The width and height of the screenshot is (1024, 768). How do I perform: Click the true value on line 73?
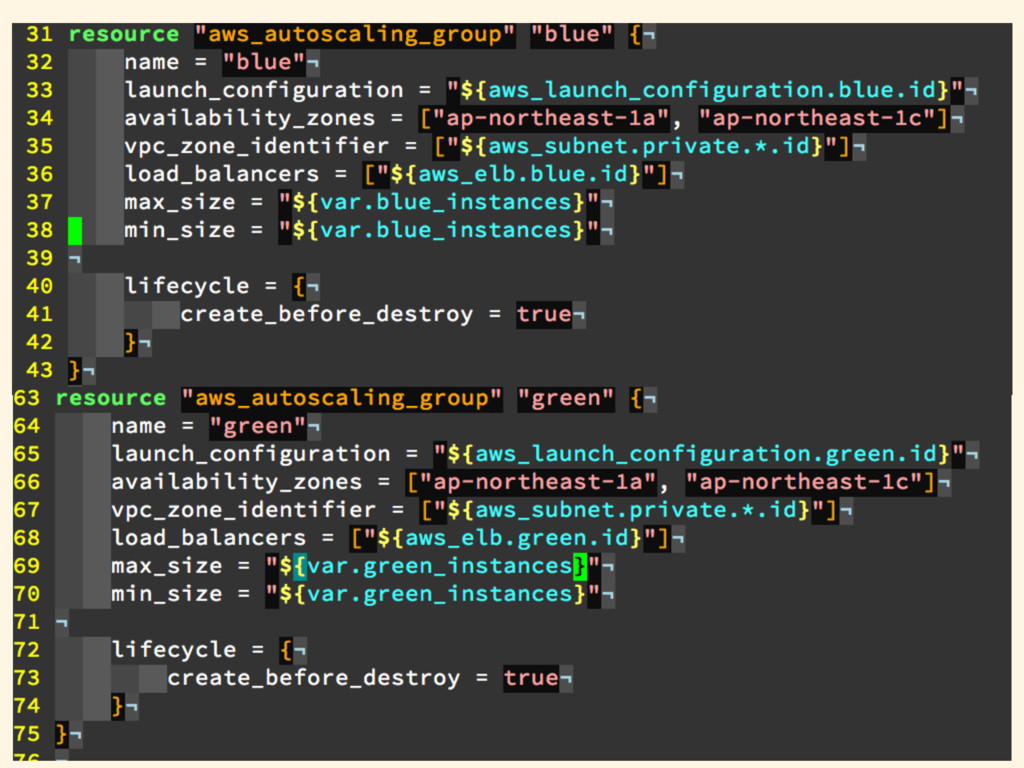(531, 678)
